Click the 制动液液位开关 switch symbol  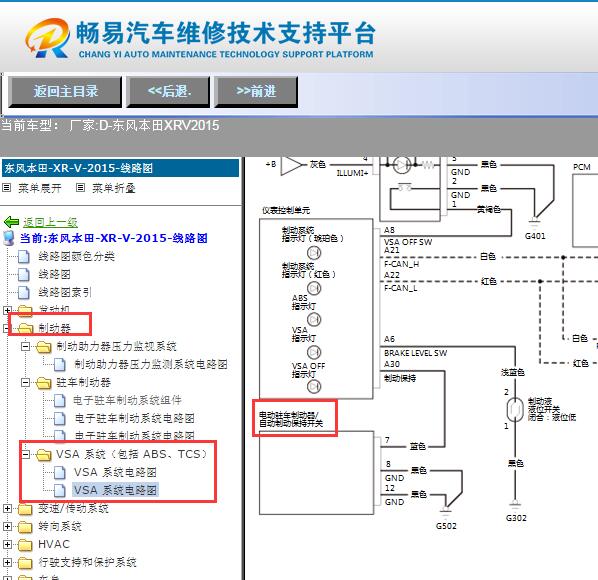pyautogui.click(x=515, y=410)
